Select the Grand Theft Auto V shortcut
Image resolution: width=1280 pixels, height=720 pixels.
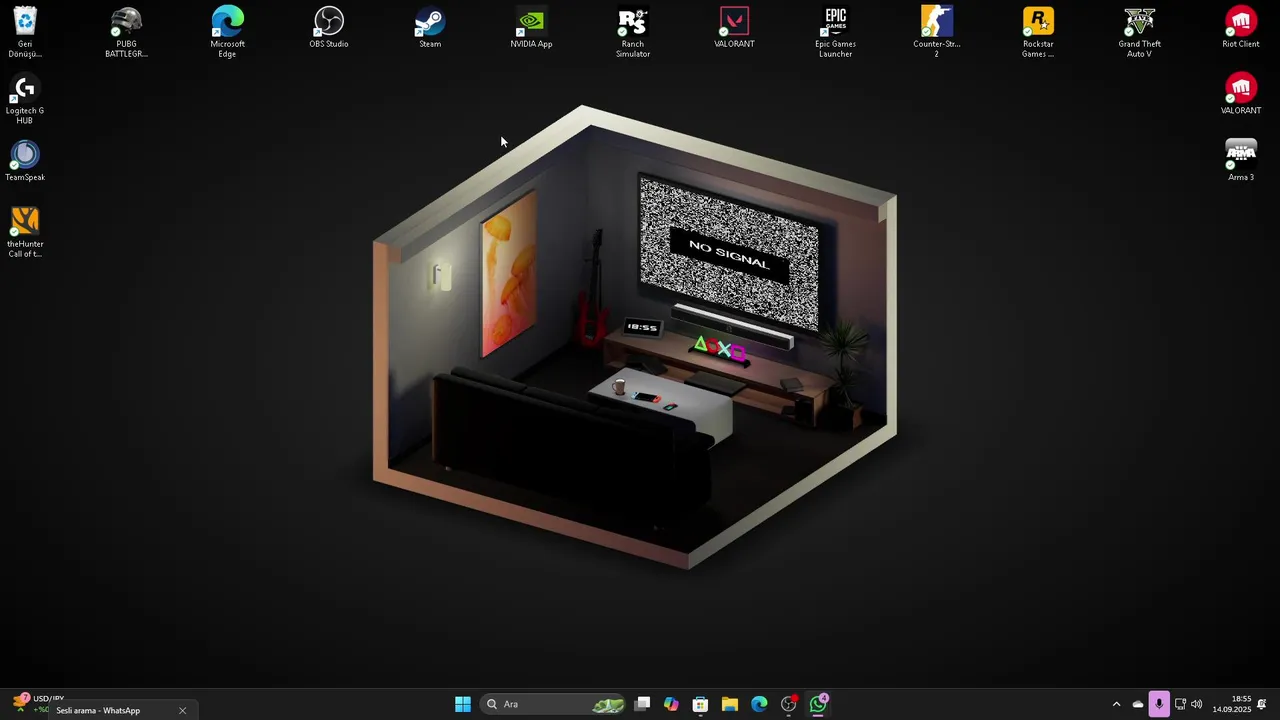click(1139, 32)
